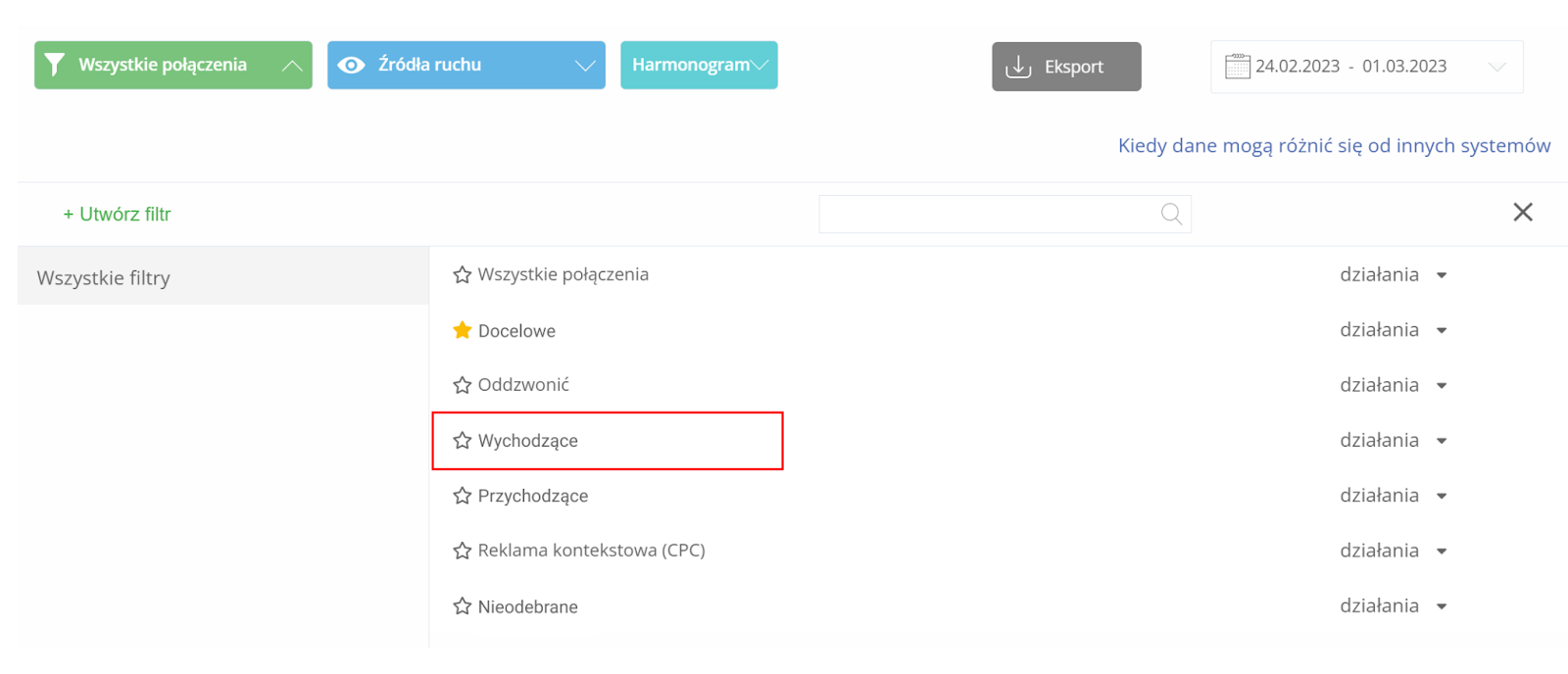The width and height of the screenshot is (1568, 674).
Task: Click the eye icon in Źródła ruchu
Action: click(351, 65)
